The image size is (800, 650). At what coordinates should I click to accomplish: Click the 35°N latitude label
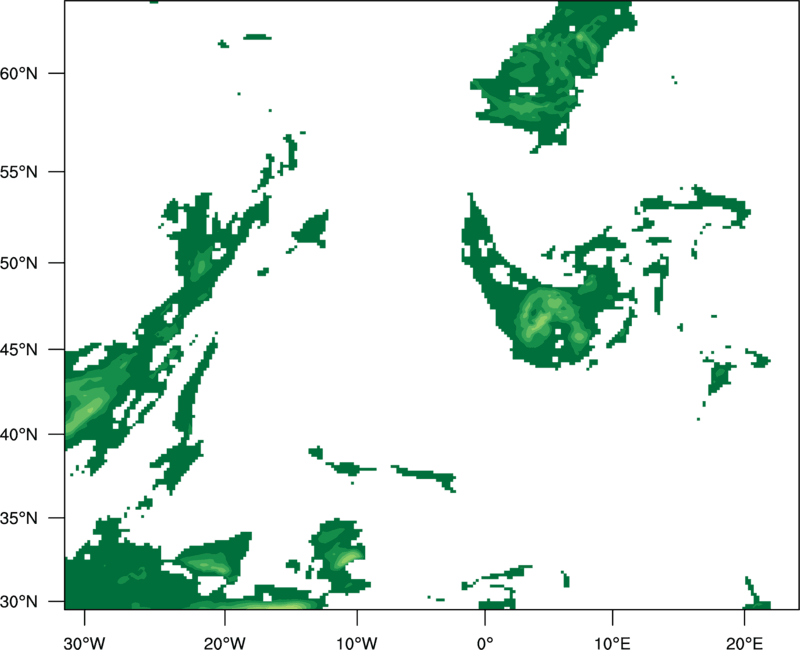click(x=19, y=518)
